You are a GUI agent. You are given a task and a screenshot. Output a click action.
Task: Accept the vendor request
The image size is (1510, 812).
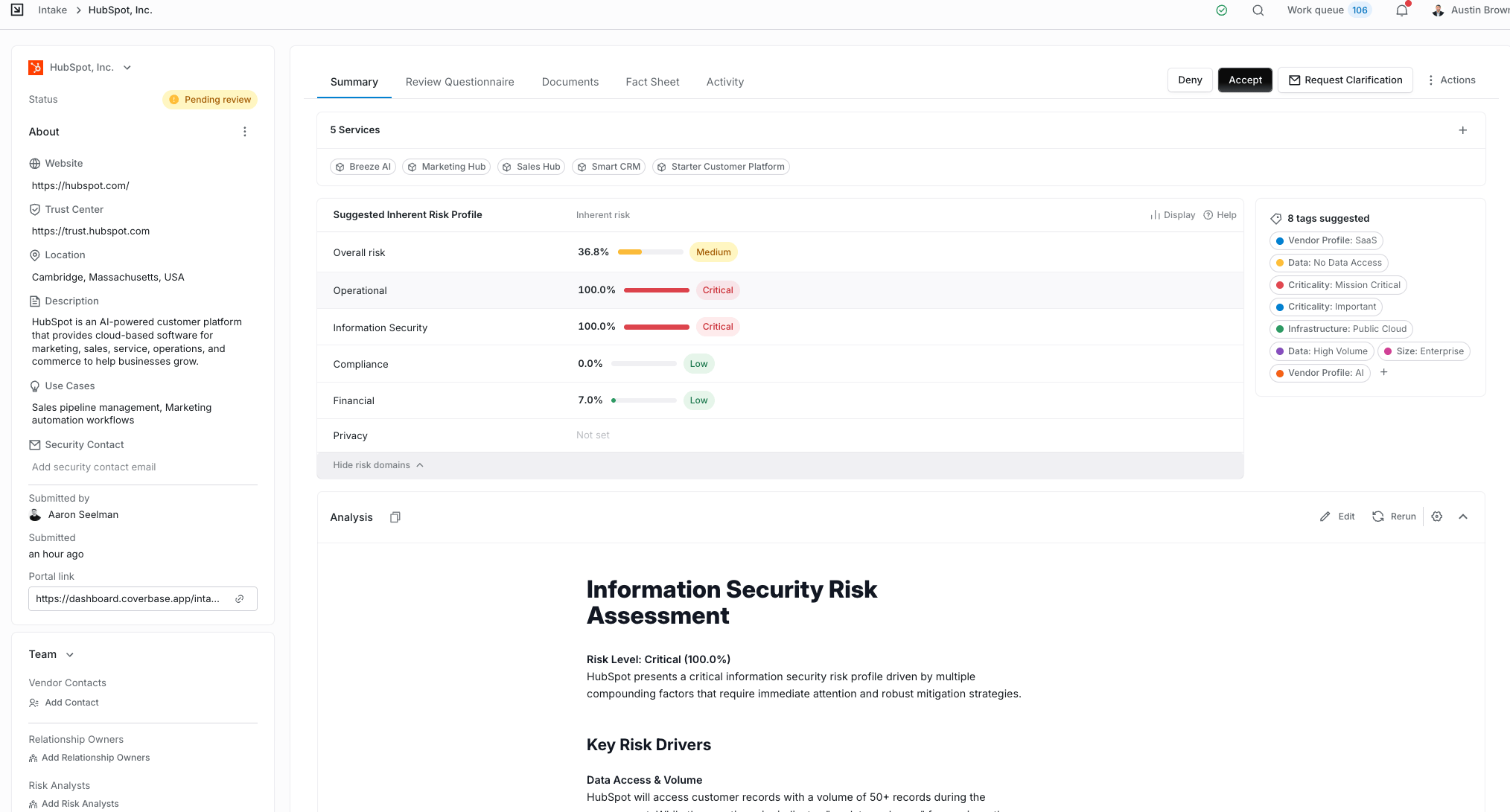tap(1246, 80)
